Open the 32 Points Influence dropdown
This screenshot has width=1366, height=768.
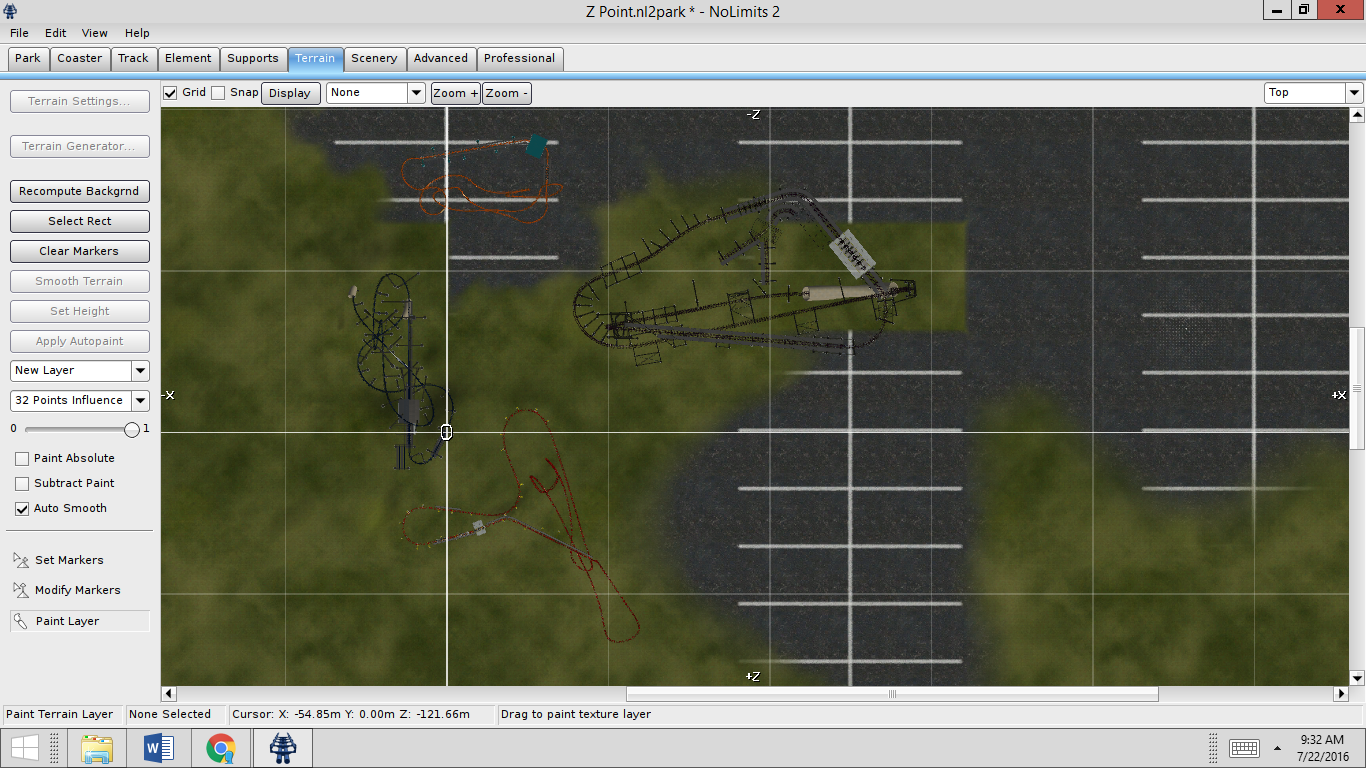pos(140,401)
